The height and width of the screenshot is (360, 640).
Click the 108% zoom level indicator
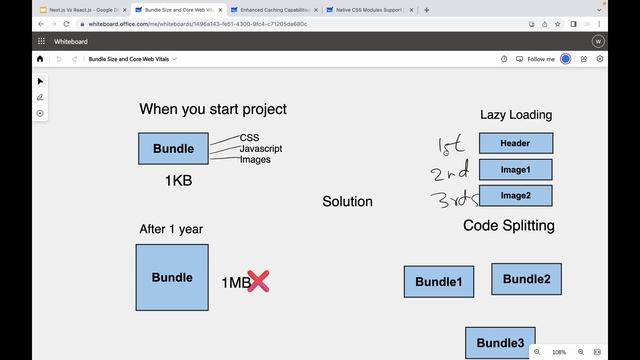coord(559,352)
